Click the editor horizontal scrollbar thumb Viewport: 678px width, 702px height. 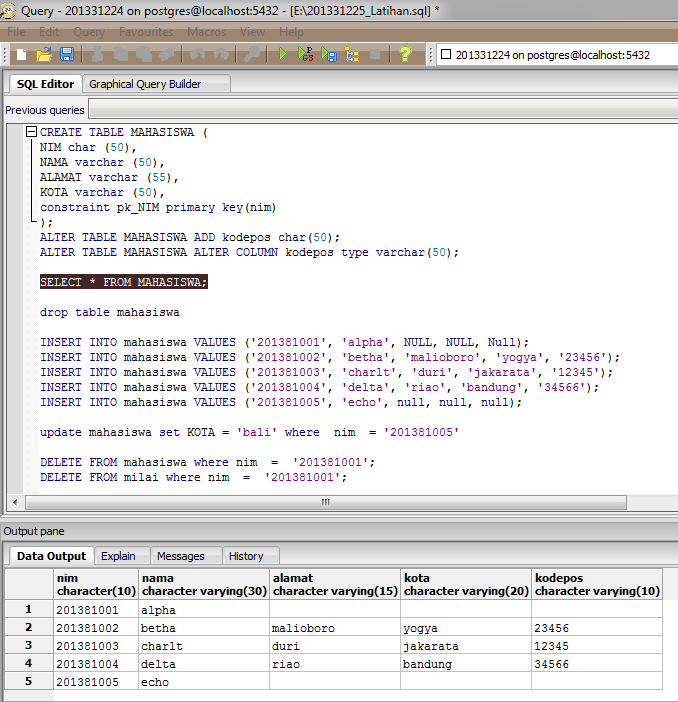pos(326,502)
